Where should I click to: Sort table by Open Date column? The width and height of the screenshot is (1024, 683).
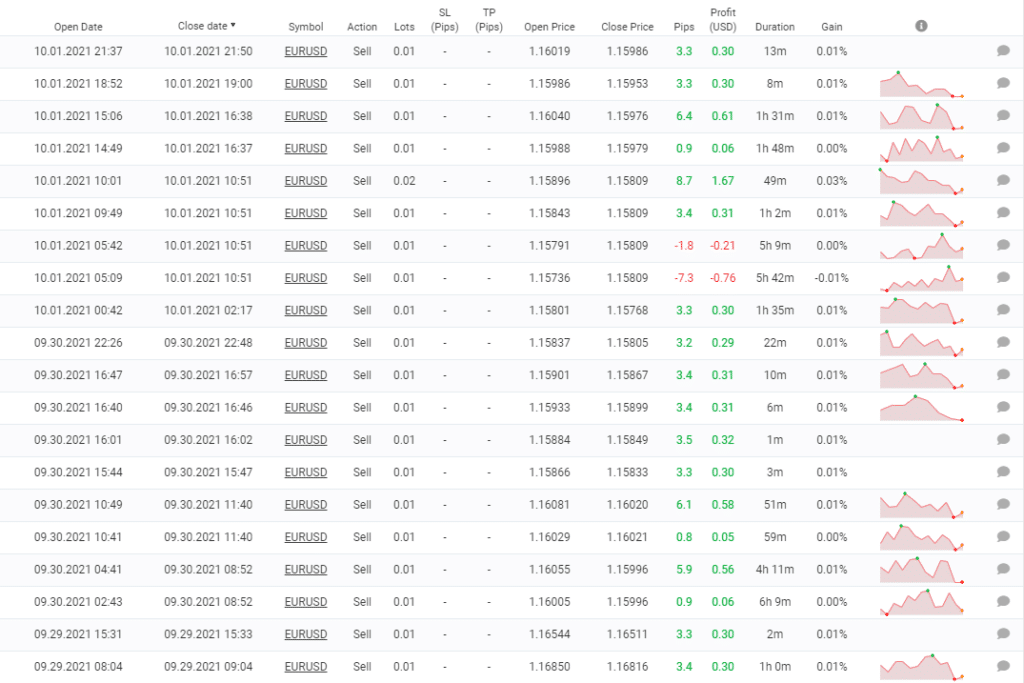78,27
